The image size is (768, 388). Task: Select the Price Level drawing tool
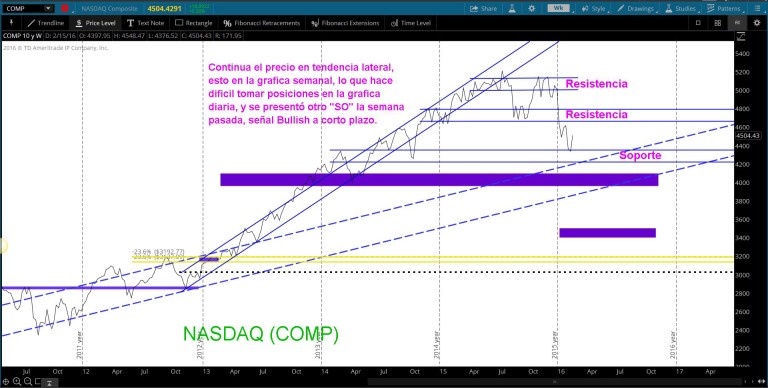click(x=95, y=23)
